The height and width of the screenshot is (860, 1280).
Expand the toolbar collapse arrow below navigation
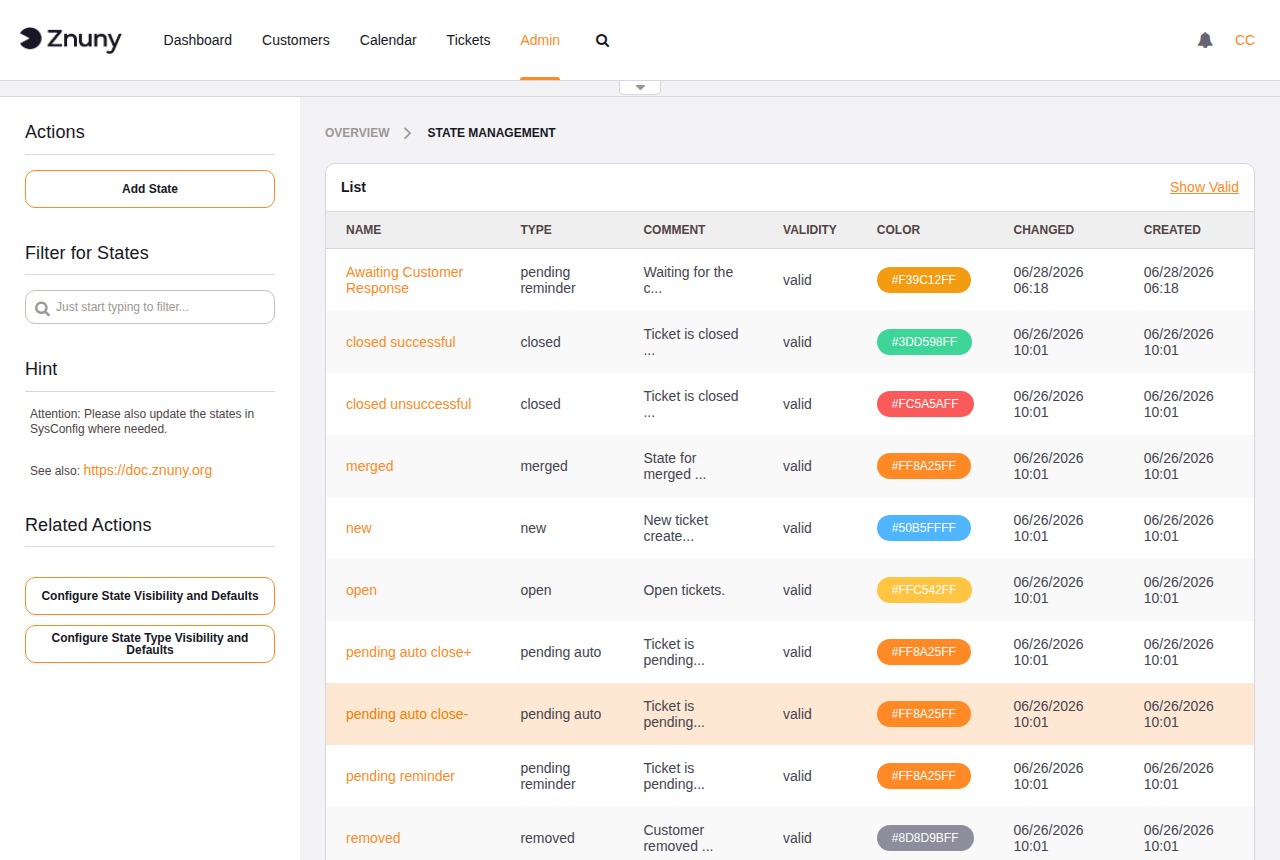click(640, 87)
